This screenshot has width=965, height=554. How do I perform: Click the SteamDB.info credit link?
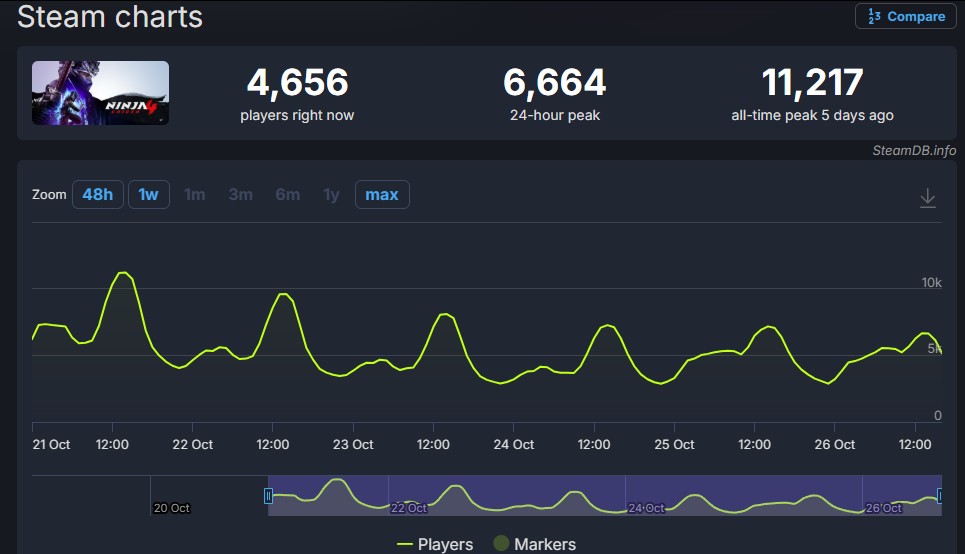914,150
